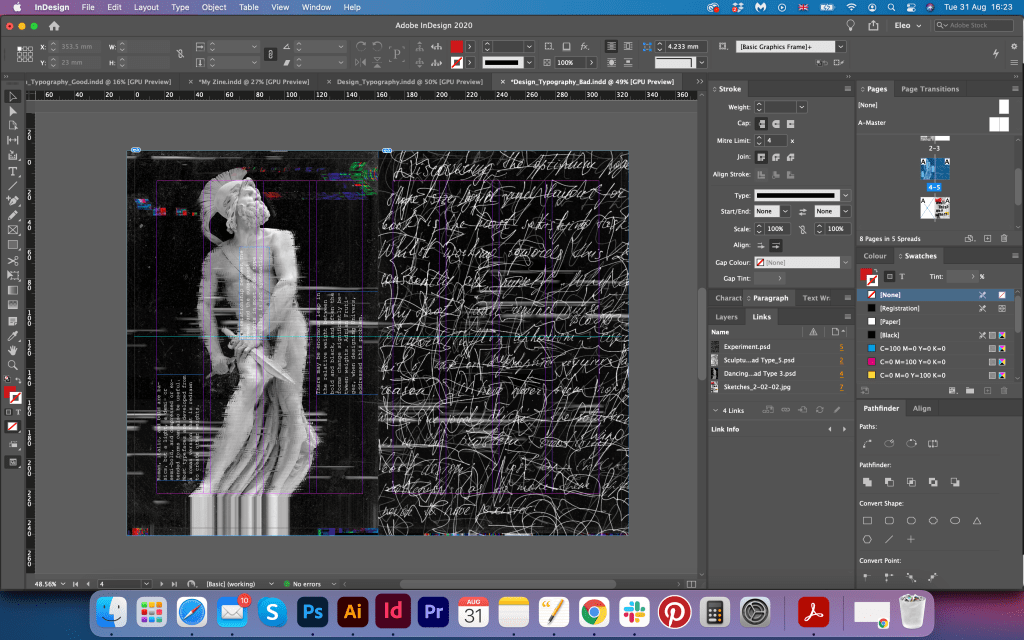
Task: Select the Type tool in the toolbox
Action: point(13,171)
